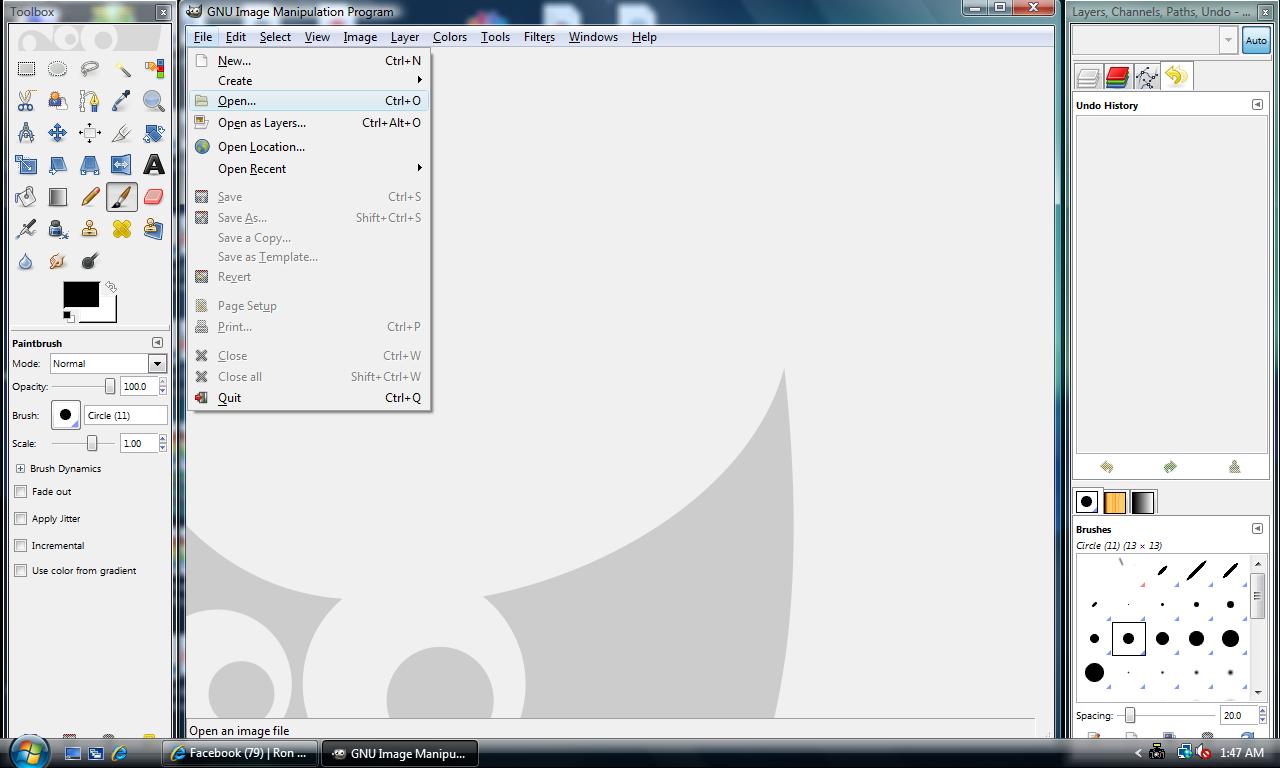Select the Text tool
The width and height of the screenshot is (1280, 768).
[x=153, y=164]
